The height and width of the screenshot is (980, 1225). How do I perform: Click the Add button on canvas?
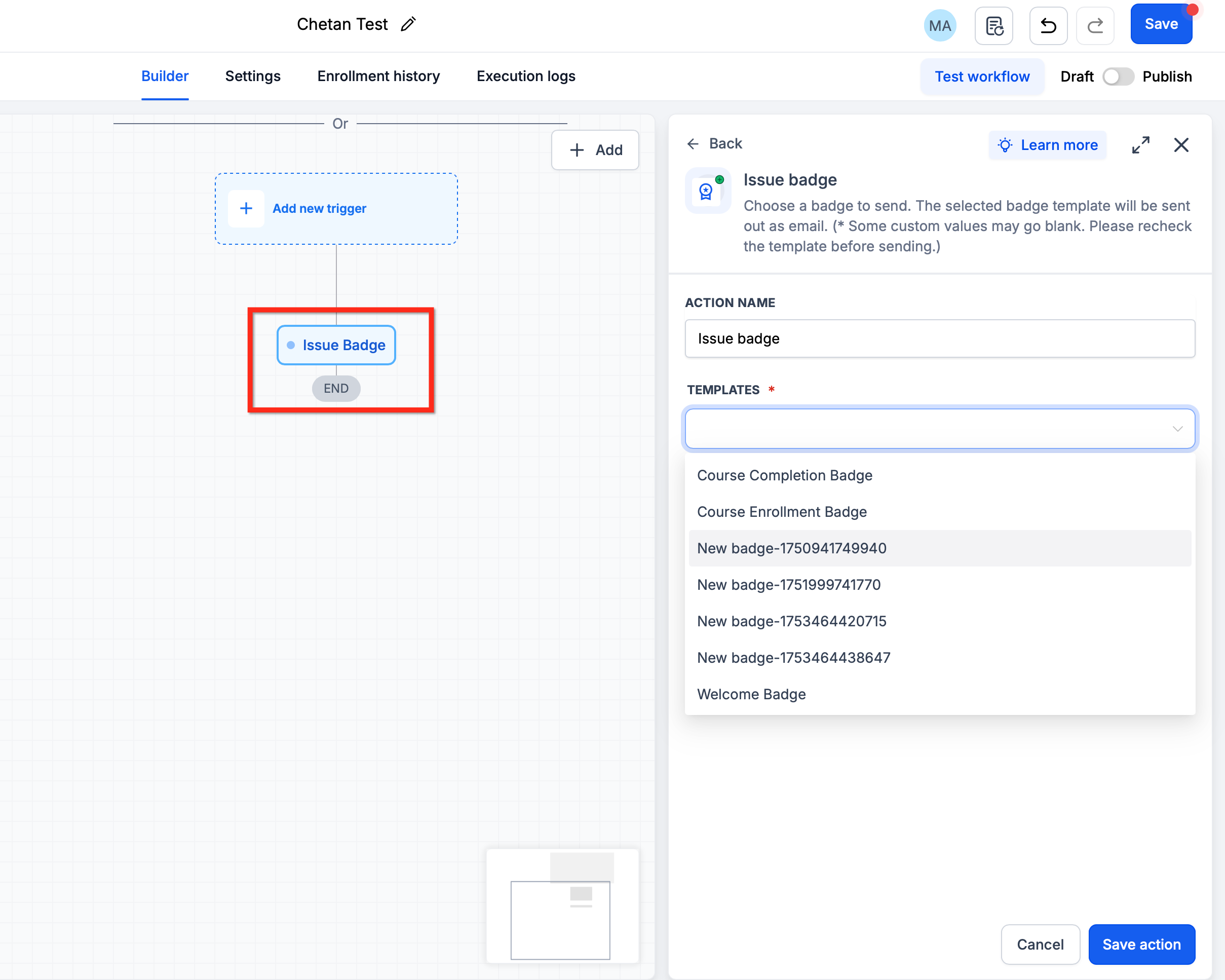pos(595,150)
